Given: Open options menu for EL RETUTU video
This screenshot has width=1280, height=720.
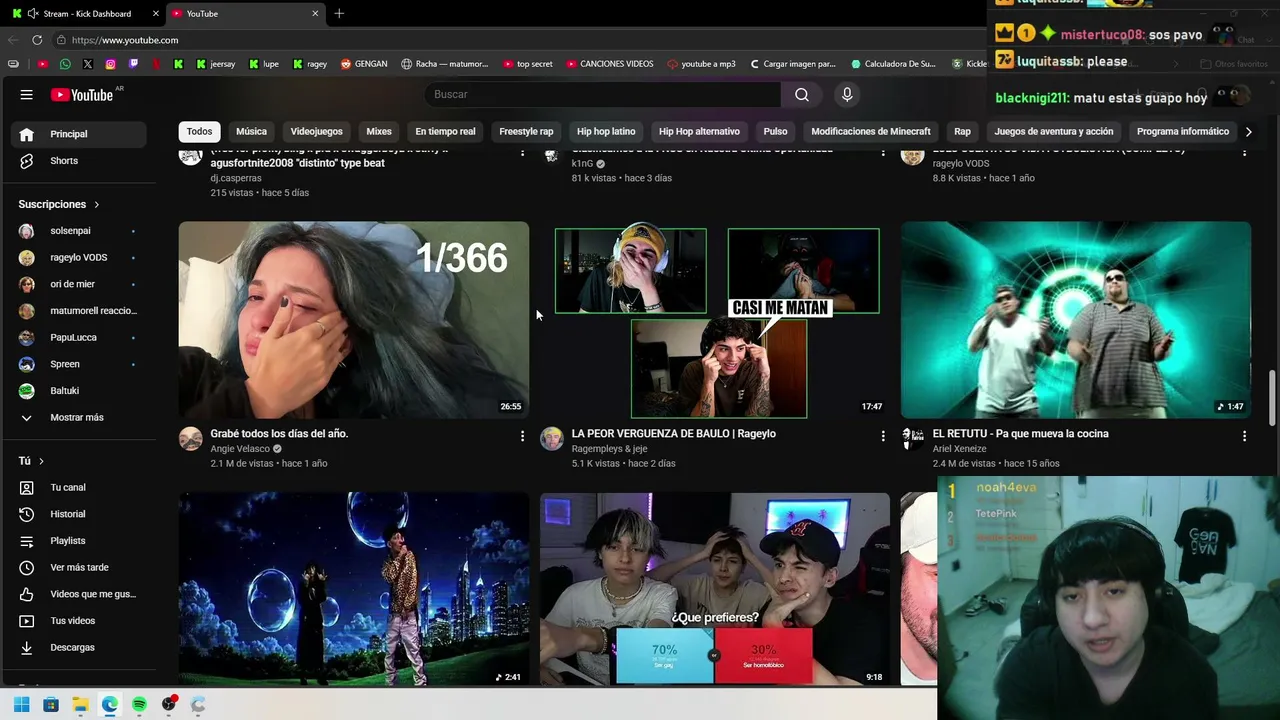Looking at the screenshot, I should tap(1244, 436).
